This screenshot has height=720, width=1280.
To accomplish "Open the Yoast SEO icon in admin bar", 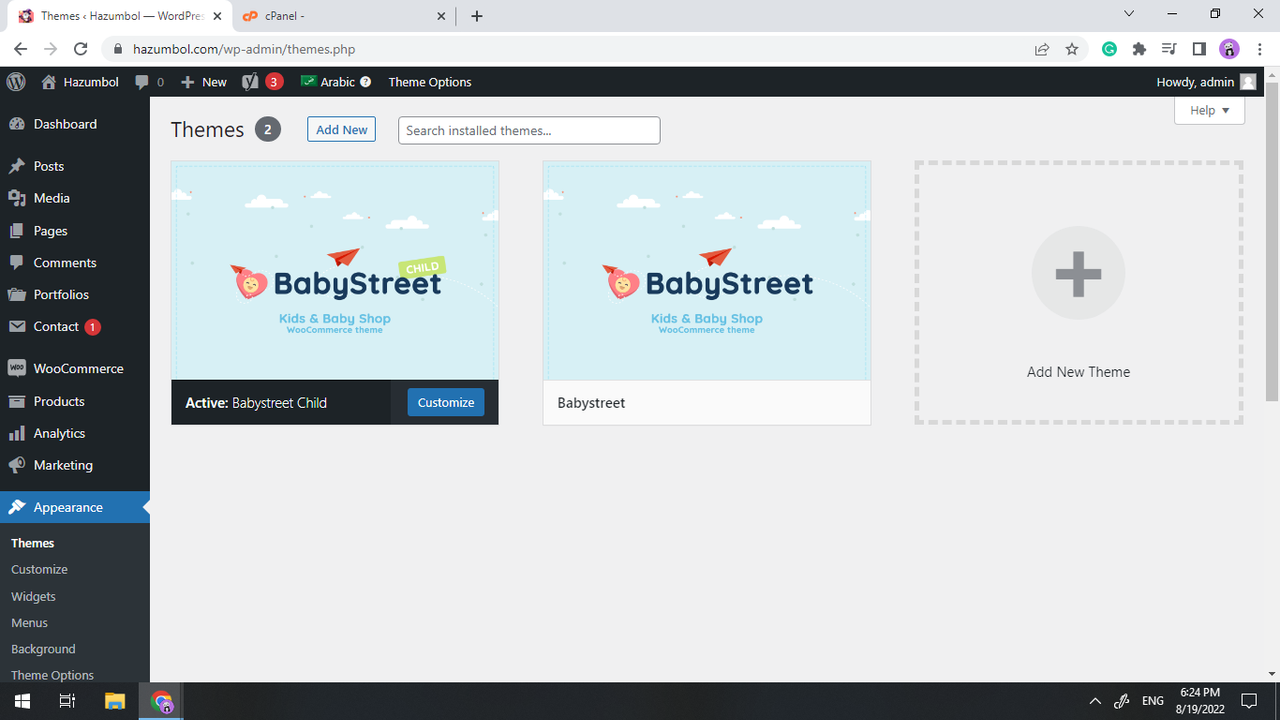I will pos(251,82).
